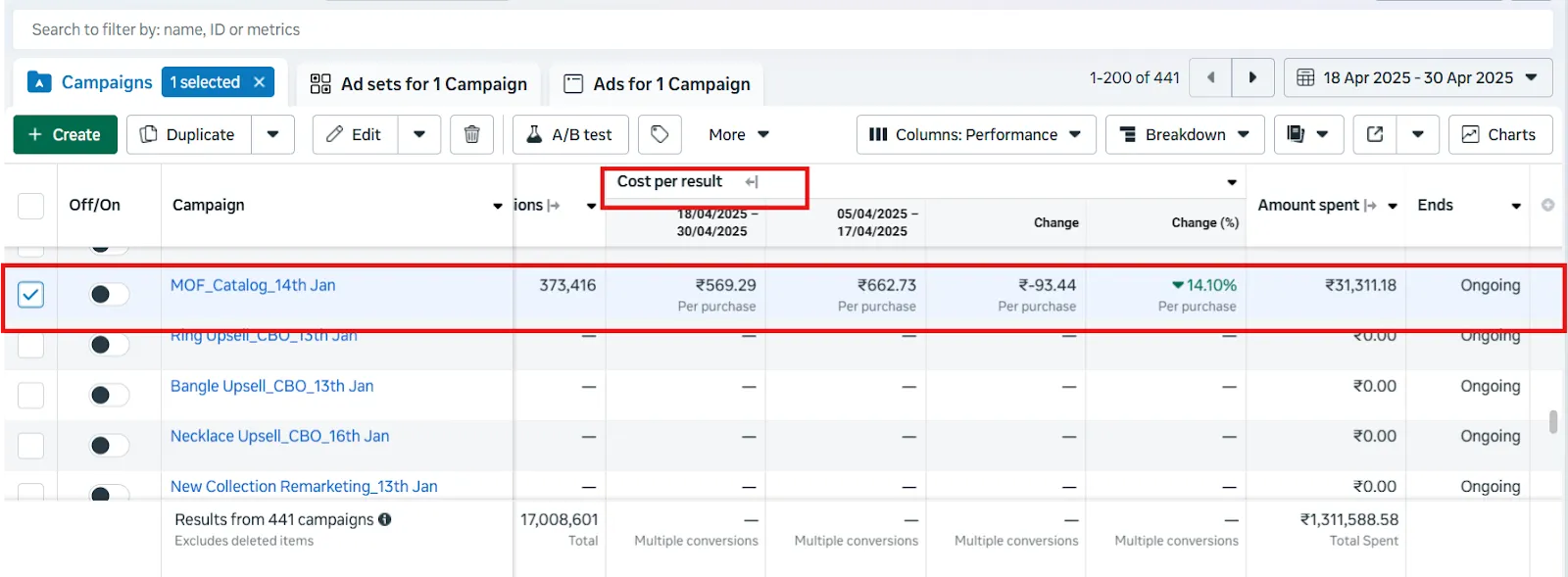Click the export share icon button
1568x577 pixels.
tap(1375, 134)
